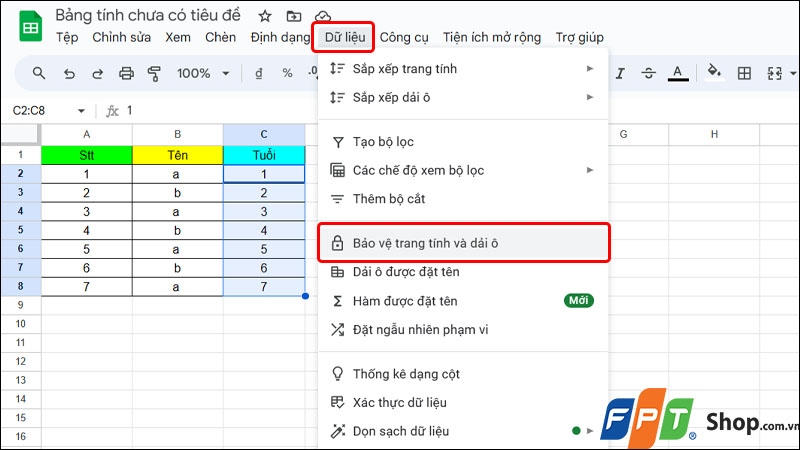Choose Thống kê dạng cột
The height and width of the screenshot is (450, 800).
[x=463, y=374]
